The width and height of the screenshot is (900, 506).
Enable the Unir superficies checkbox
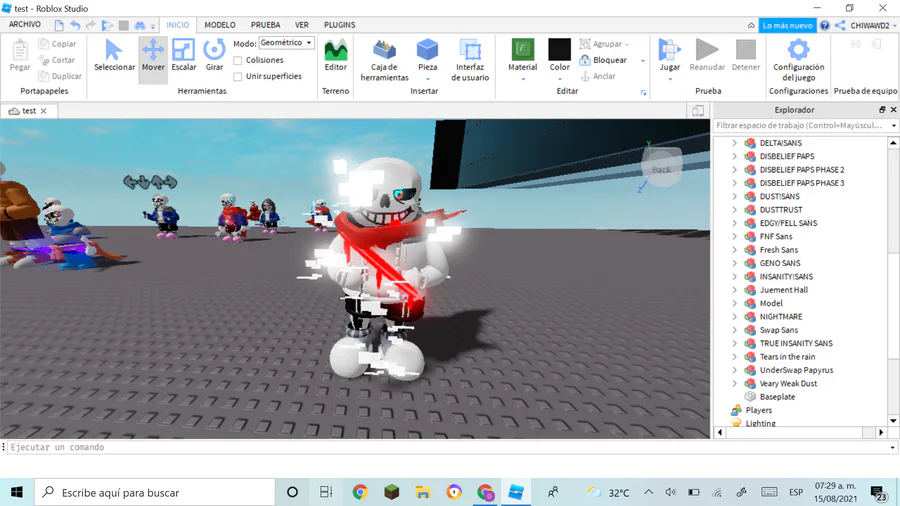(x=238, y=76)
